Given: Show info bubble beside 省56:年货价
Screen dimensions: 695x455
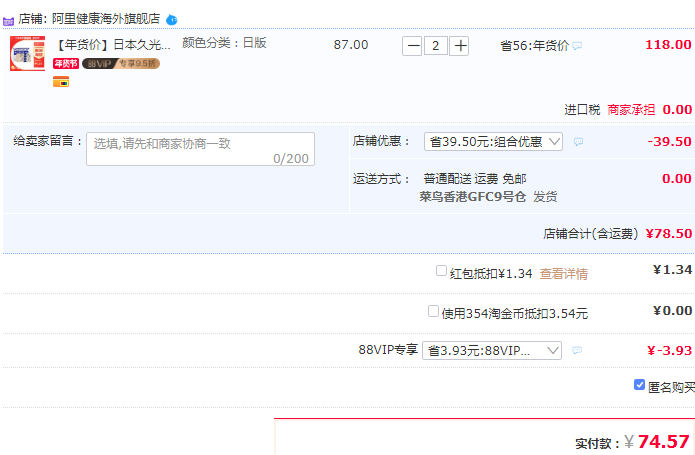Looking at the screenshot, I should 577,46.
